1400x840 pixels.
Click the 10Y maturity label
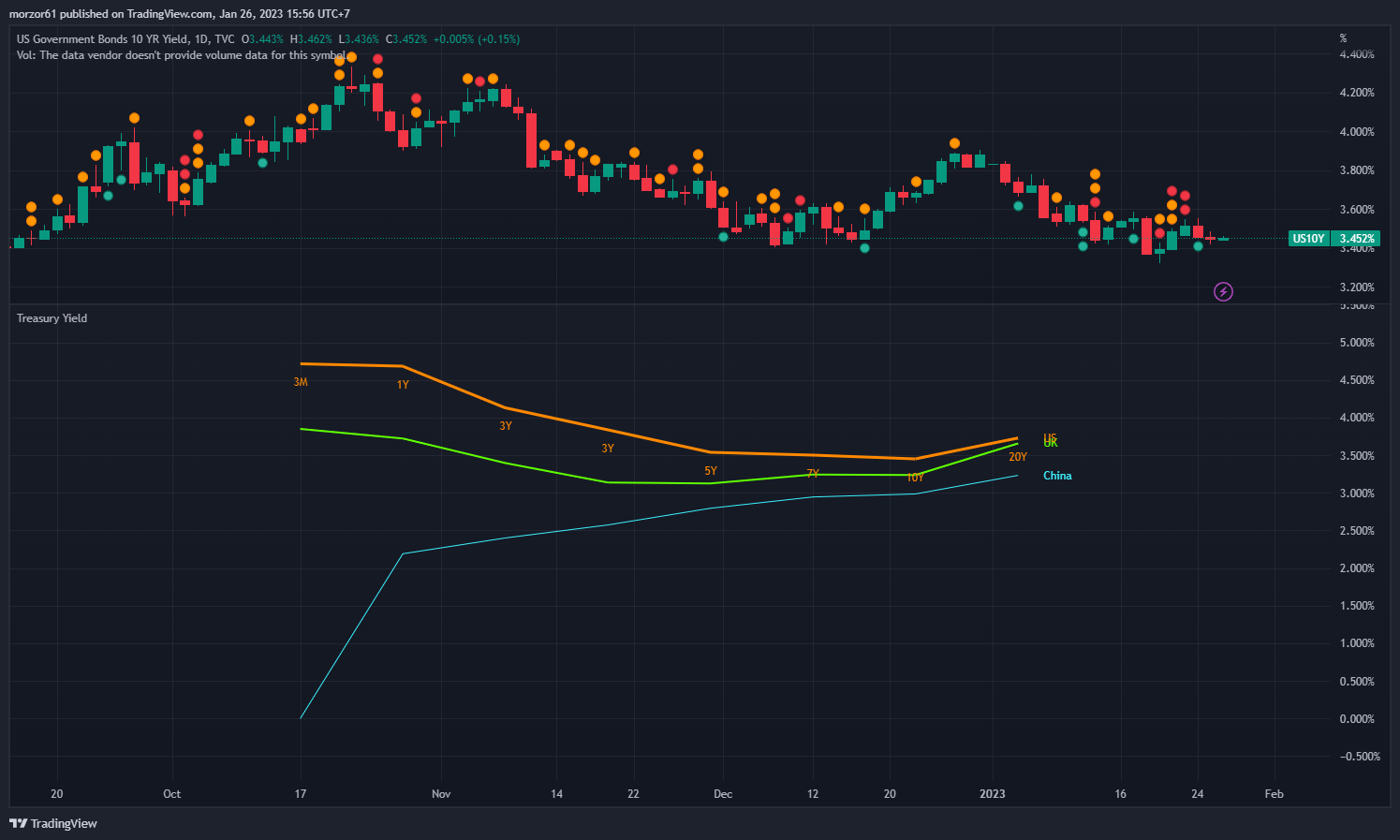(915, 478)
